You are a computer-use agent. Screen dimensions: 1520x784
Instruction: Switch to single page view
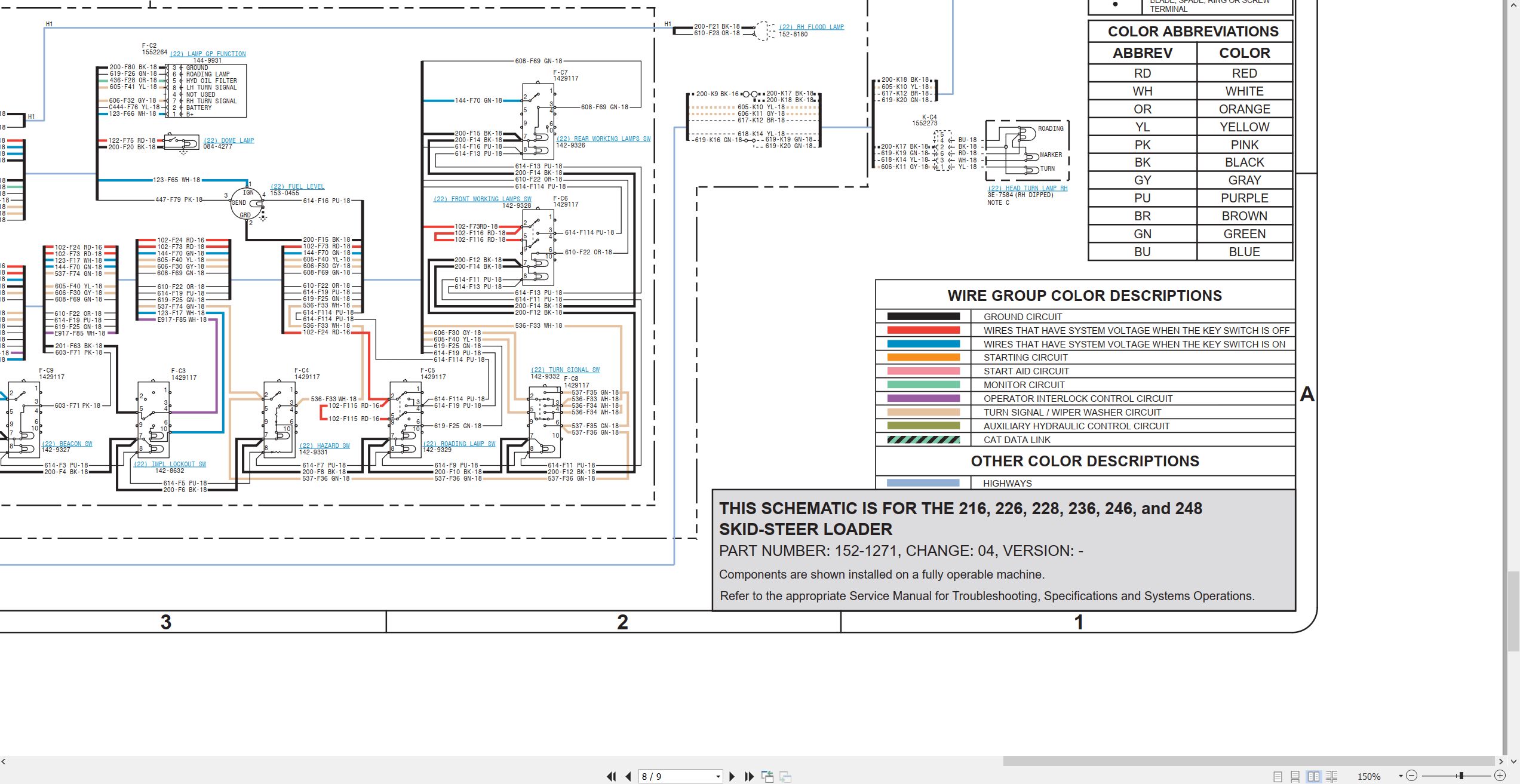click(1278, 776)
